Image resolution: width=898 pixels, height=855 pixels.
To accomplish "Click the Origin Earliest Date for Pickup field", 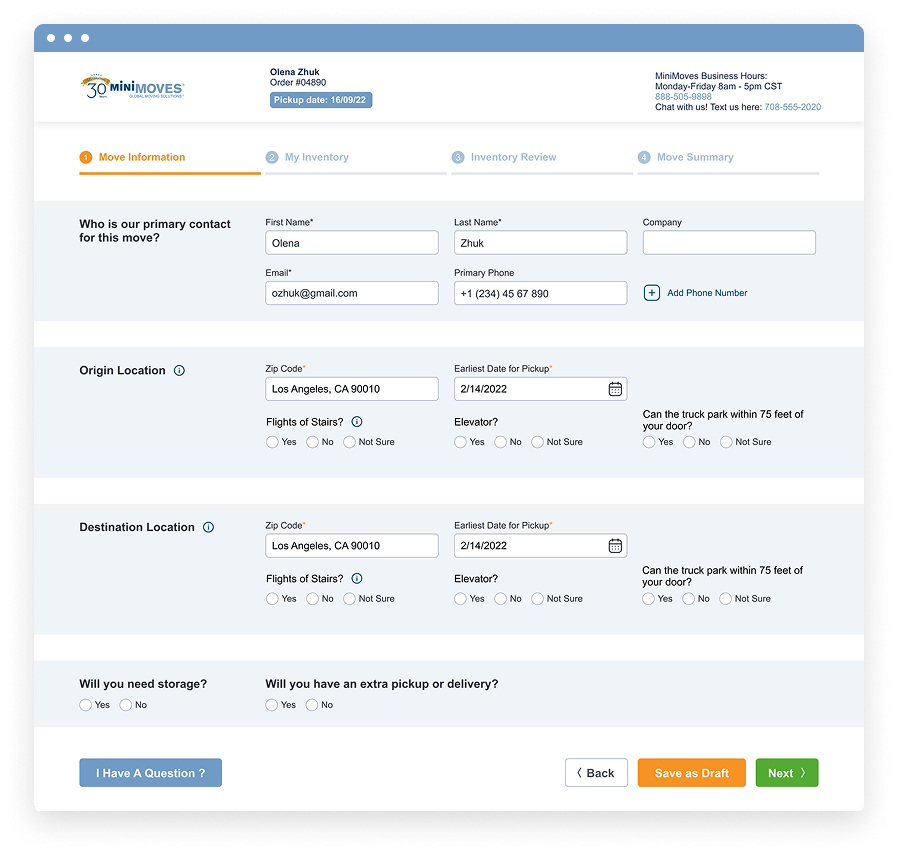I will pos(541,389).
